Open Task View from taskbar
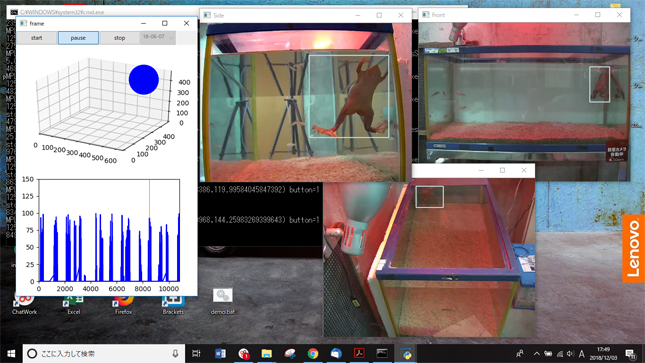Viewport: 645px width, 363px height. (x=197, y=354)
